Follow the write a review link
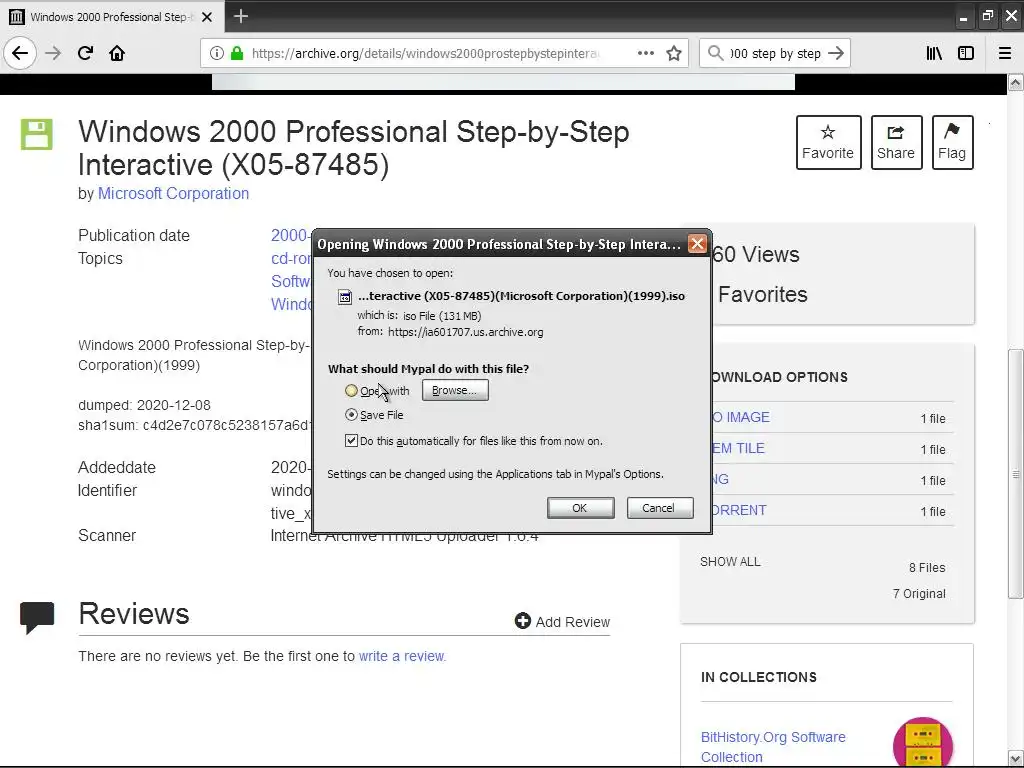This screenshot has width=1024, height=768. (x=402, y=656)
